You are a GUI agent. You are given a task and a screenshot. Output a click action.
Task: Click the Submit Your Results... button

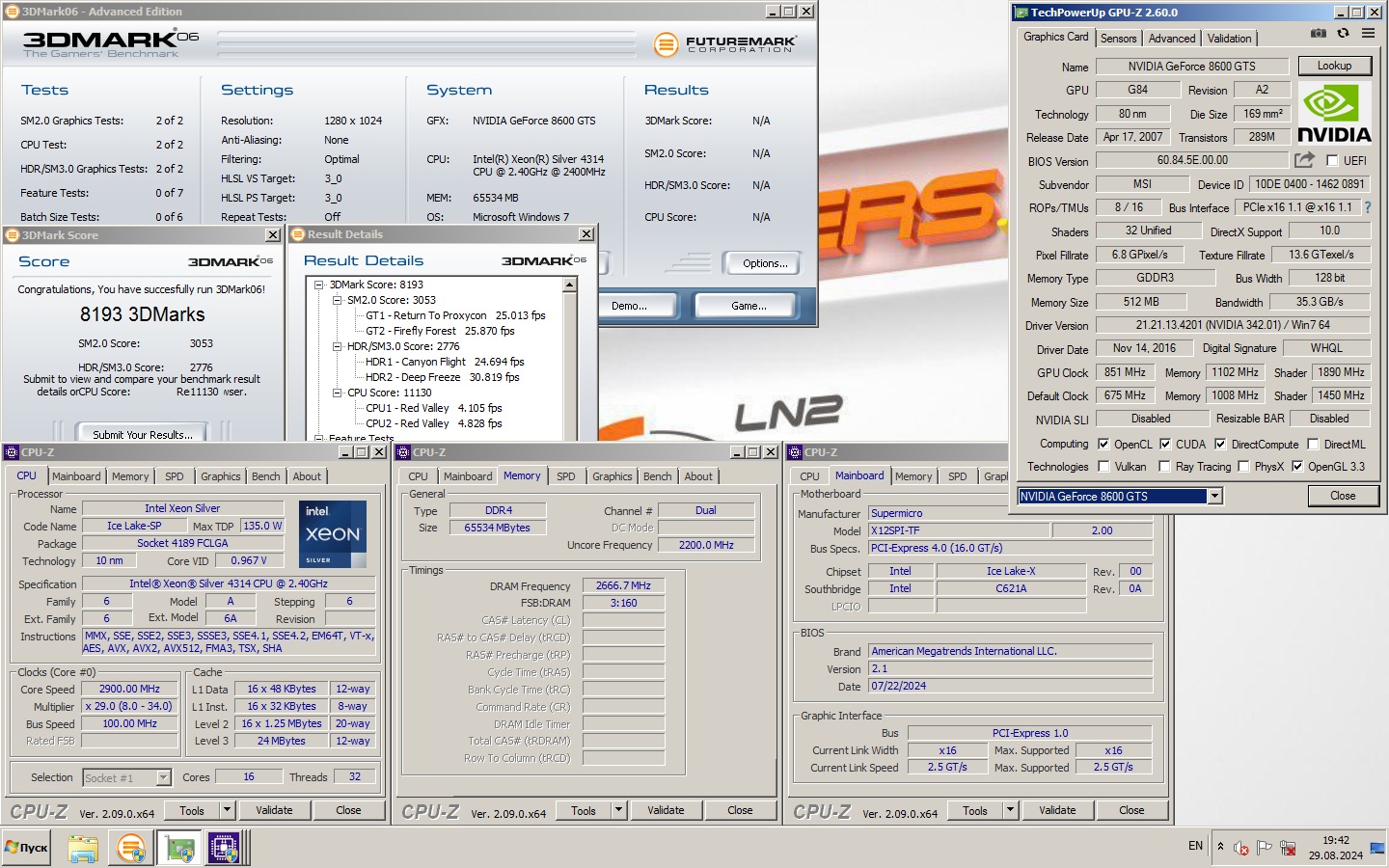click(x=143, y=434)
